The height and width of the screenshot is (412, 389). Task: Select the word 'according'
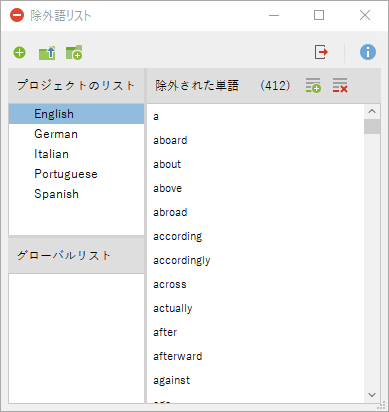point(255,237)
